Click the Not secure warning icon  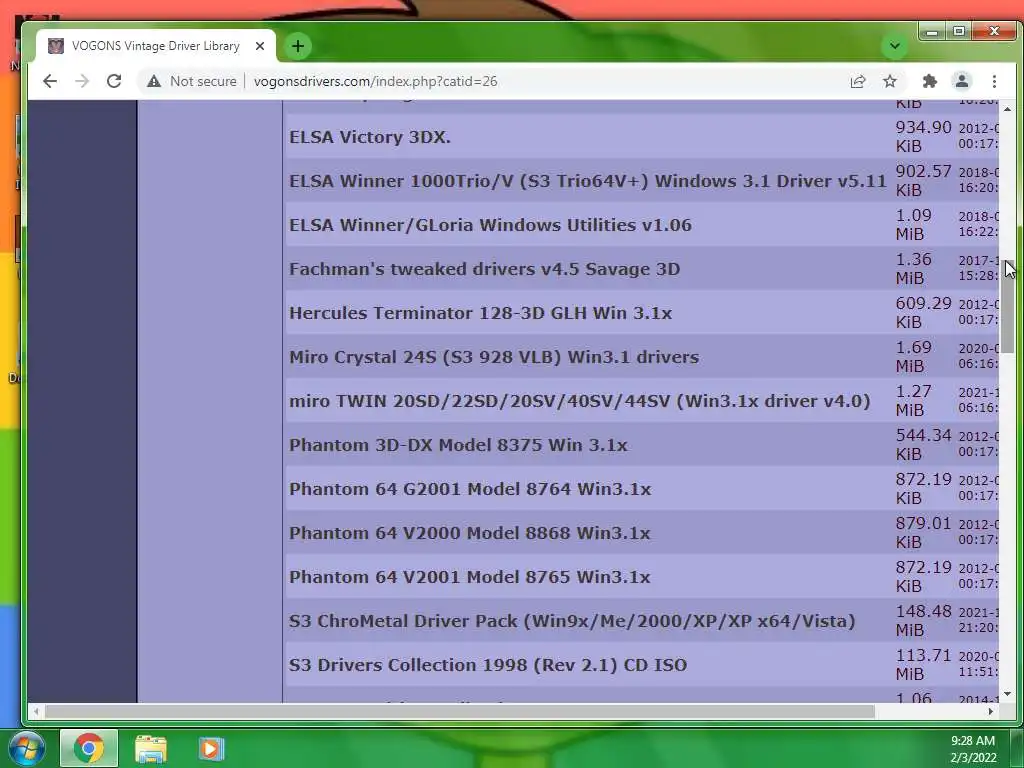153,81
